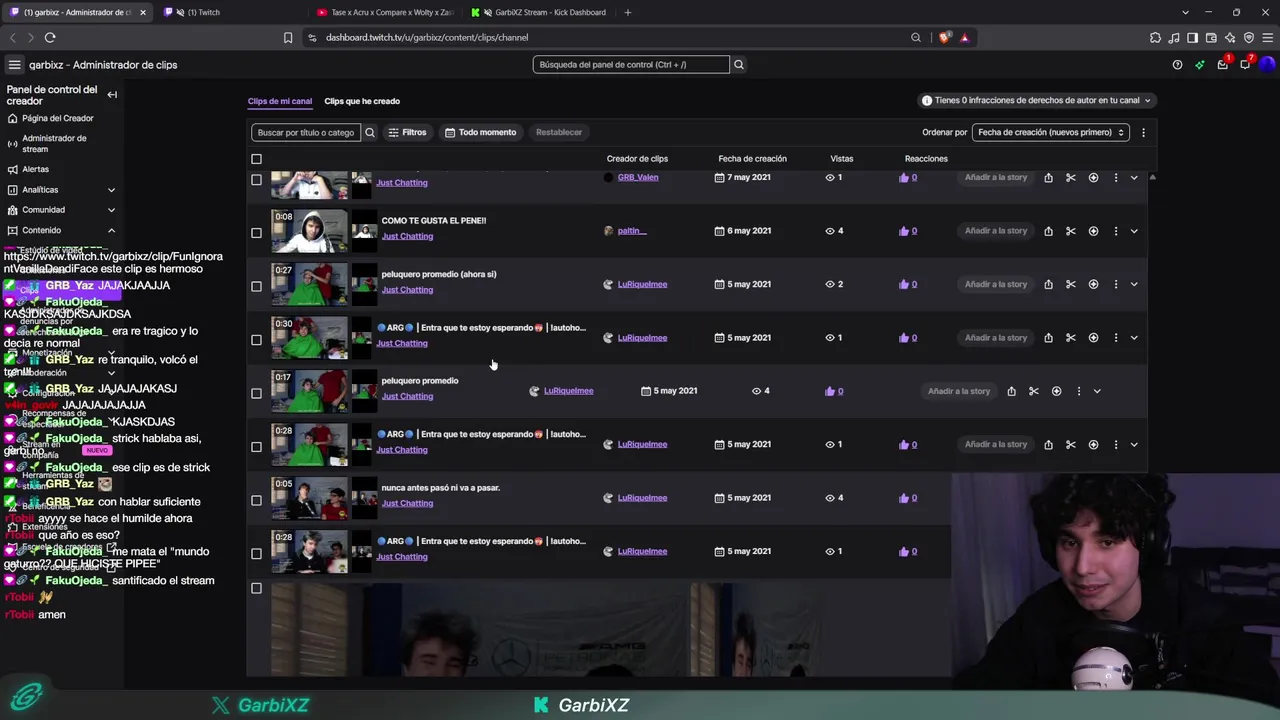Open the dashboard hamburger menu
The width and height of the screenshot is (1280, 720).
click(14, 65)
